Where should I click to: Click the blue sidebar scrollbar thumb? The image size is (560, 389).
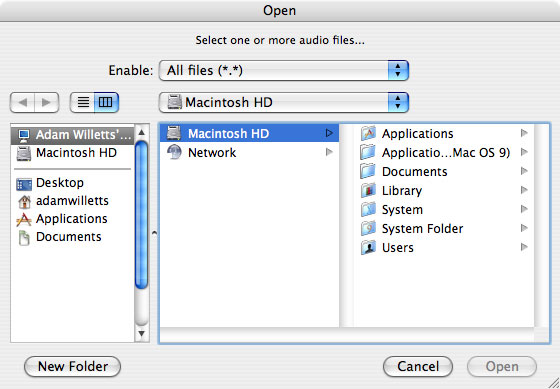(x=141, y=215)
